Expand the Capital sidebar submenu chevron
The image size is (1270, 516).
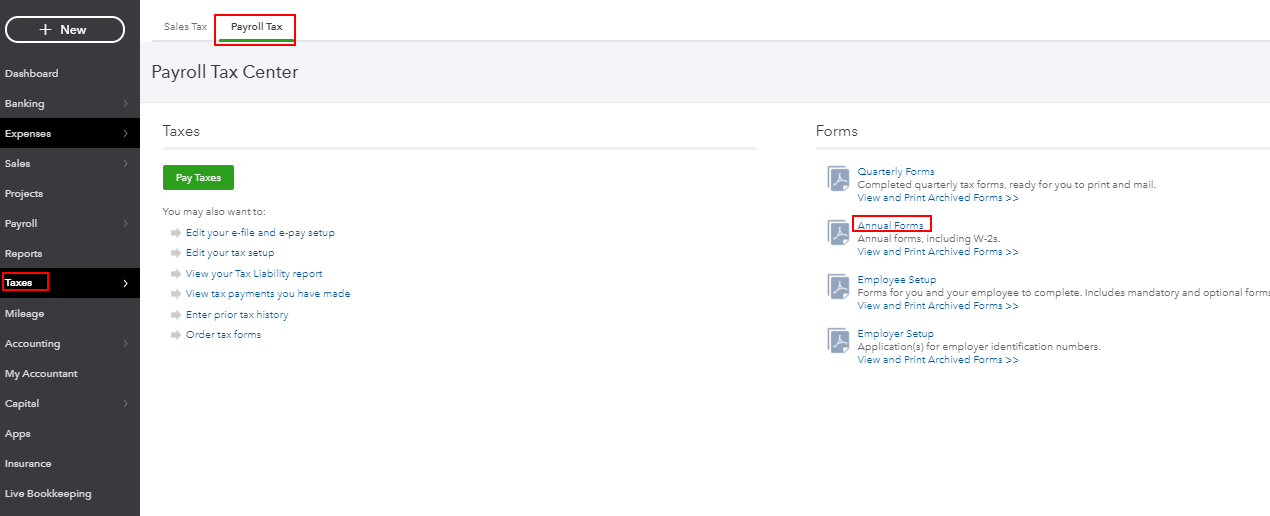(x=125, y=404)
